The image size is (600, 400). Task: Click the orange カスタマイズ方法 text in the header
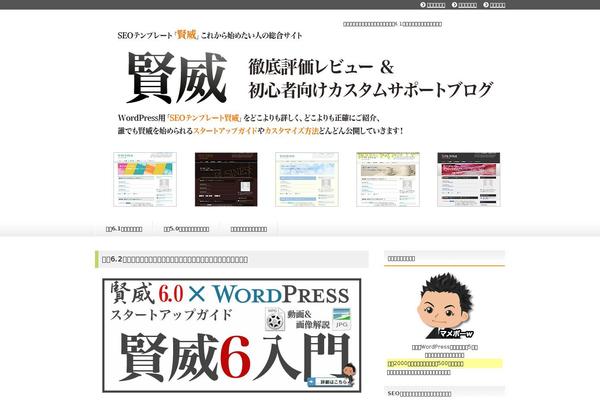[292, 131]
